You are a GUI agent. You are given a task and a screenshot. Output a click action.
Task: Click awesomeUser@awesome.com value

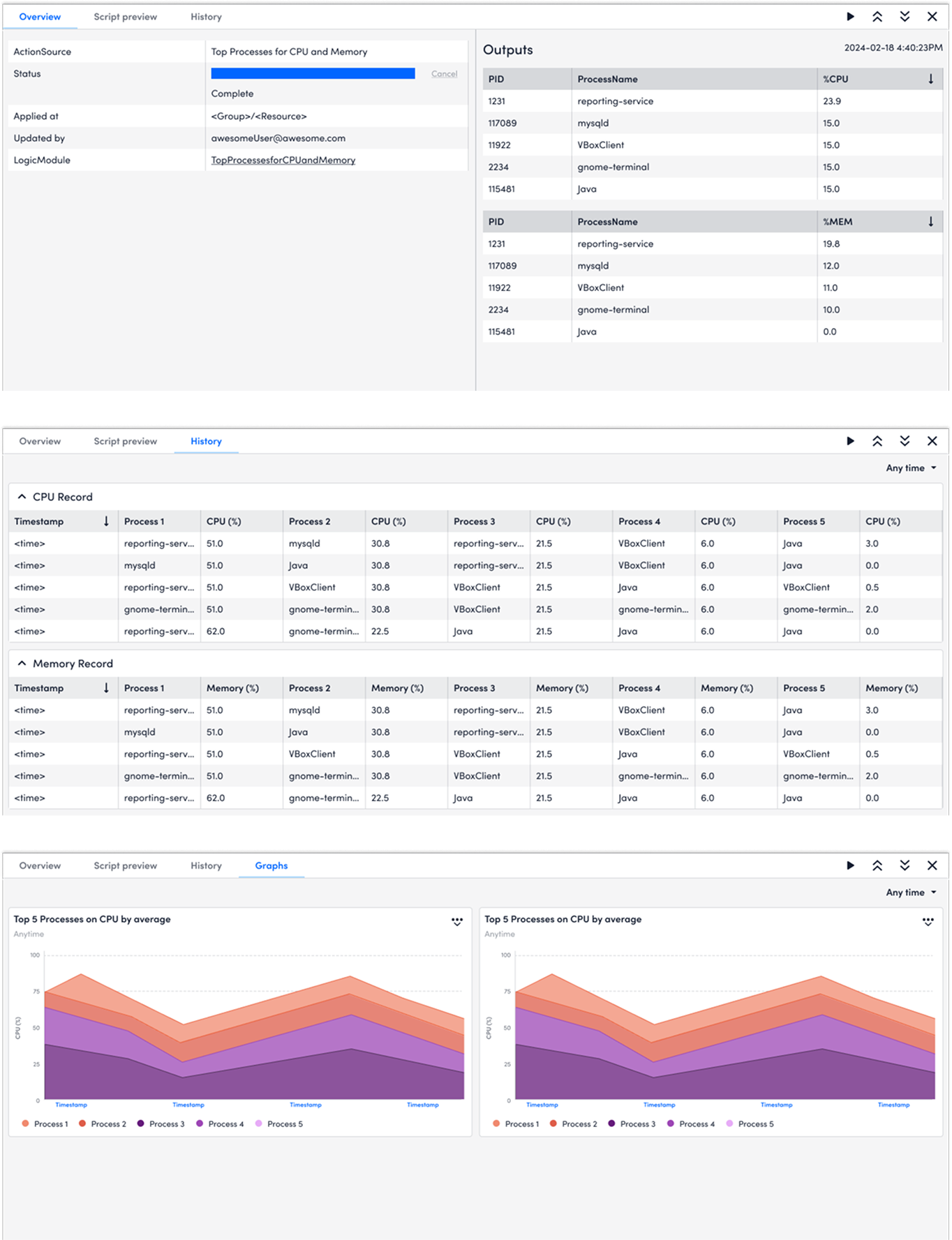point(278,138)
